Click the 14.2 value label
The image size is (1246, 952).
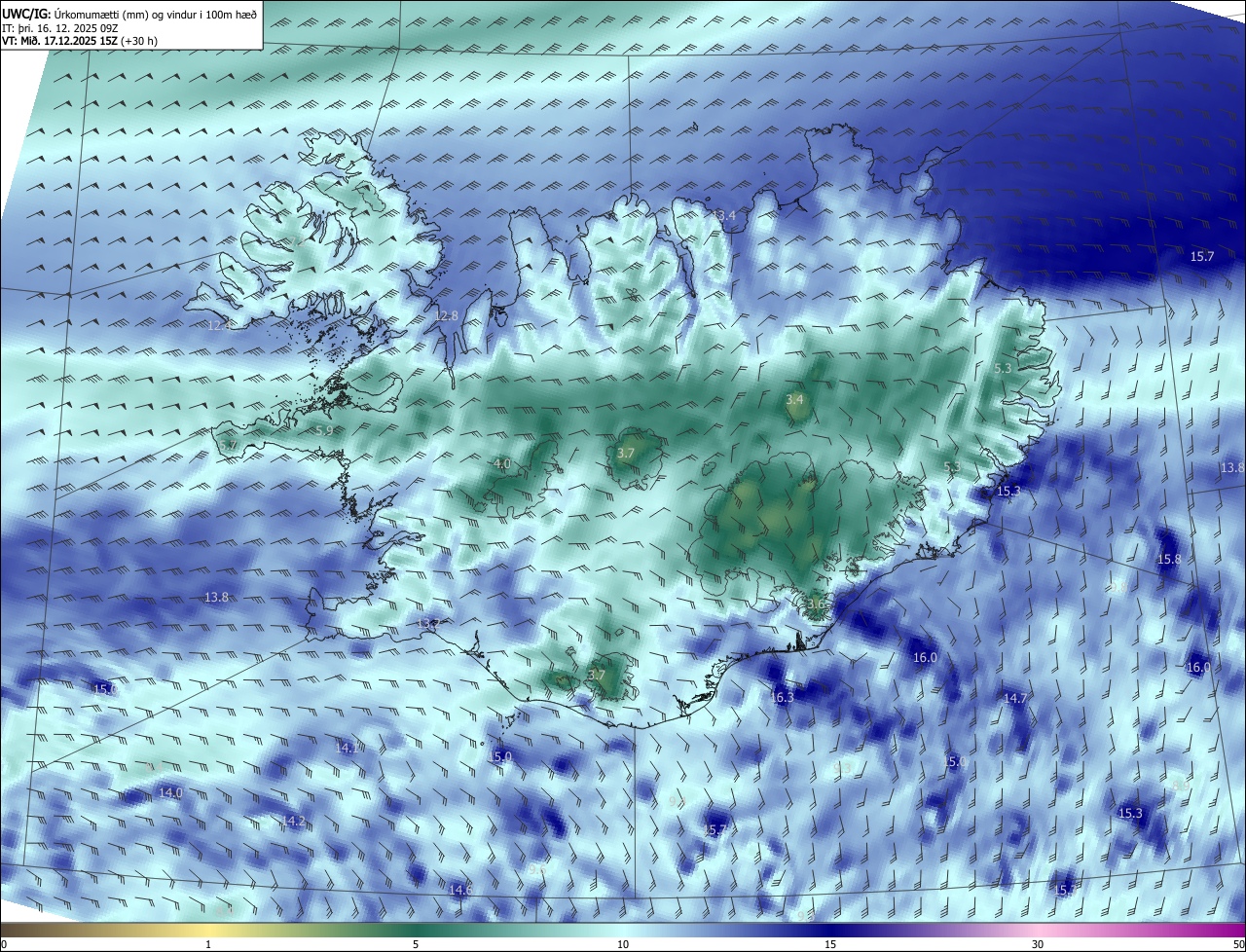pyautogui.click(x=293, y=822)
